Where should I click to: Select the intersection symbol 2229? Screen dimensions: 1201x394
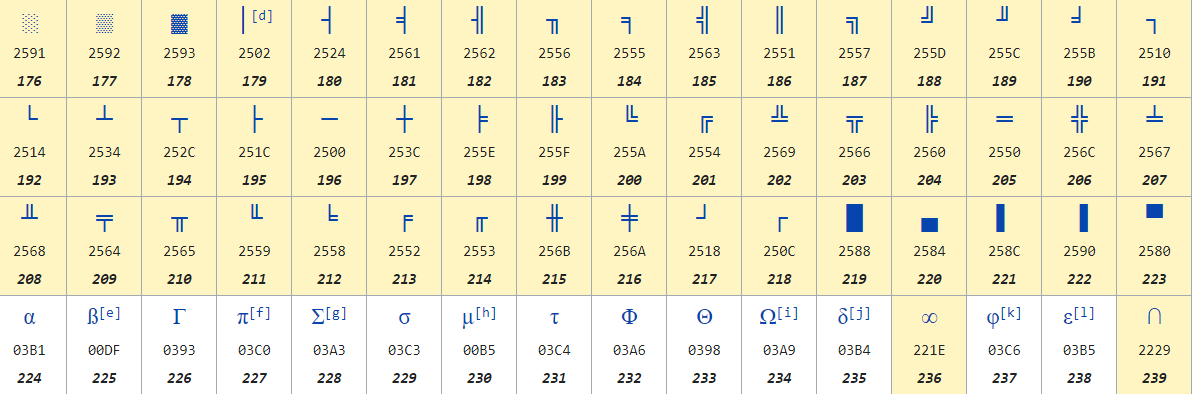[1154, 317]
